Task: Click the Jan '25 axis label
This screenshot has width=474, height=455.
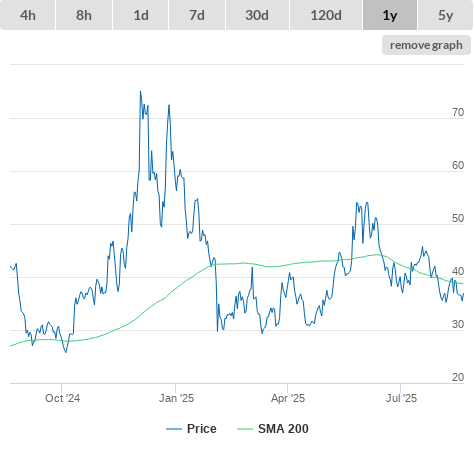Action: click(176, 398)
